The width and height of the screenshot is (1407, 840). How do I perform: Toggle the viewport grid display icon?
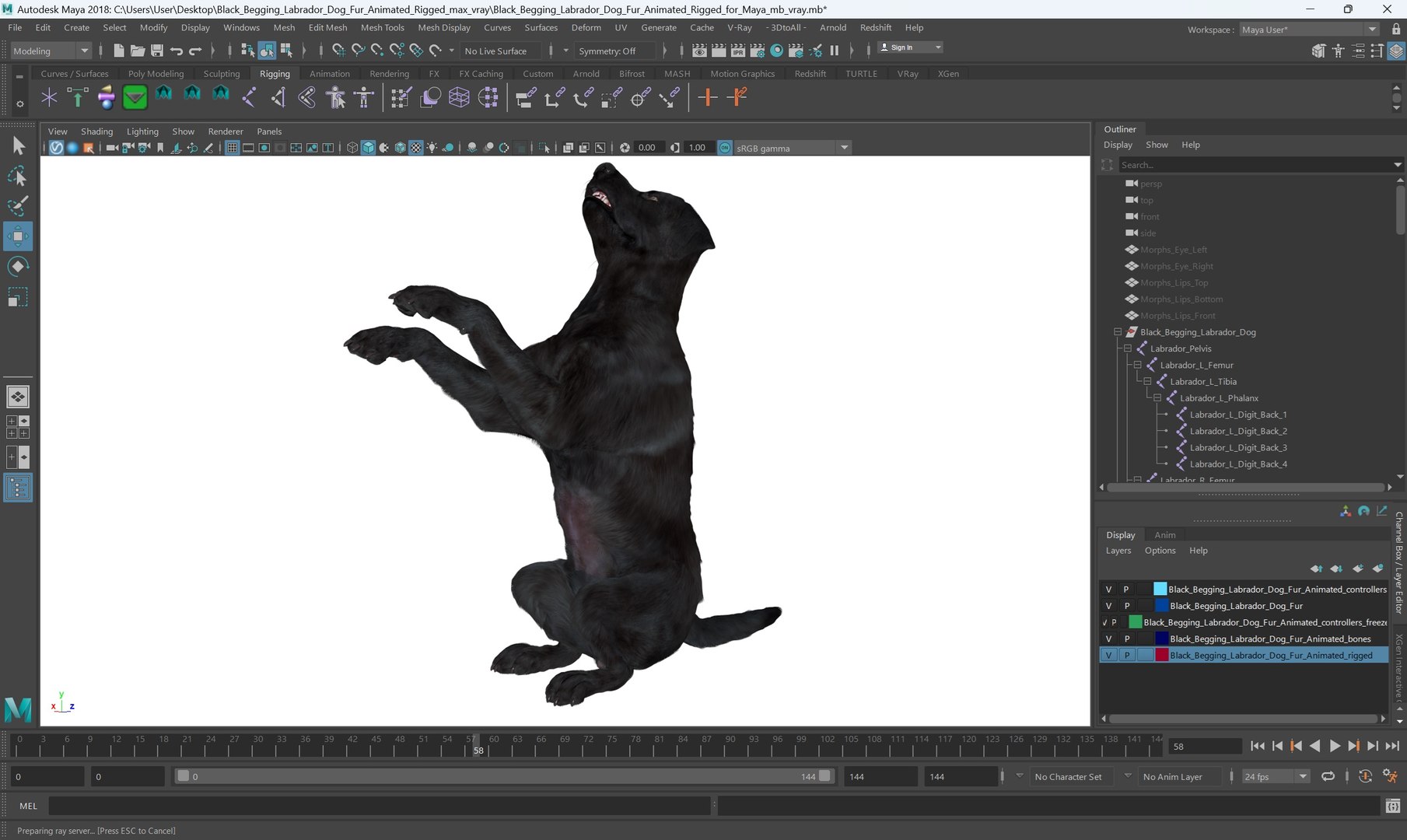click(x=232, y=148)
